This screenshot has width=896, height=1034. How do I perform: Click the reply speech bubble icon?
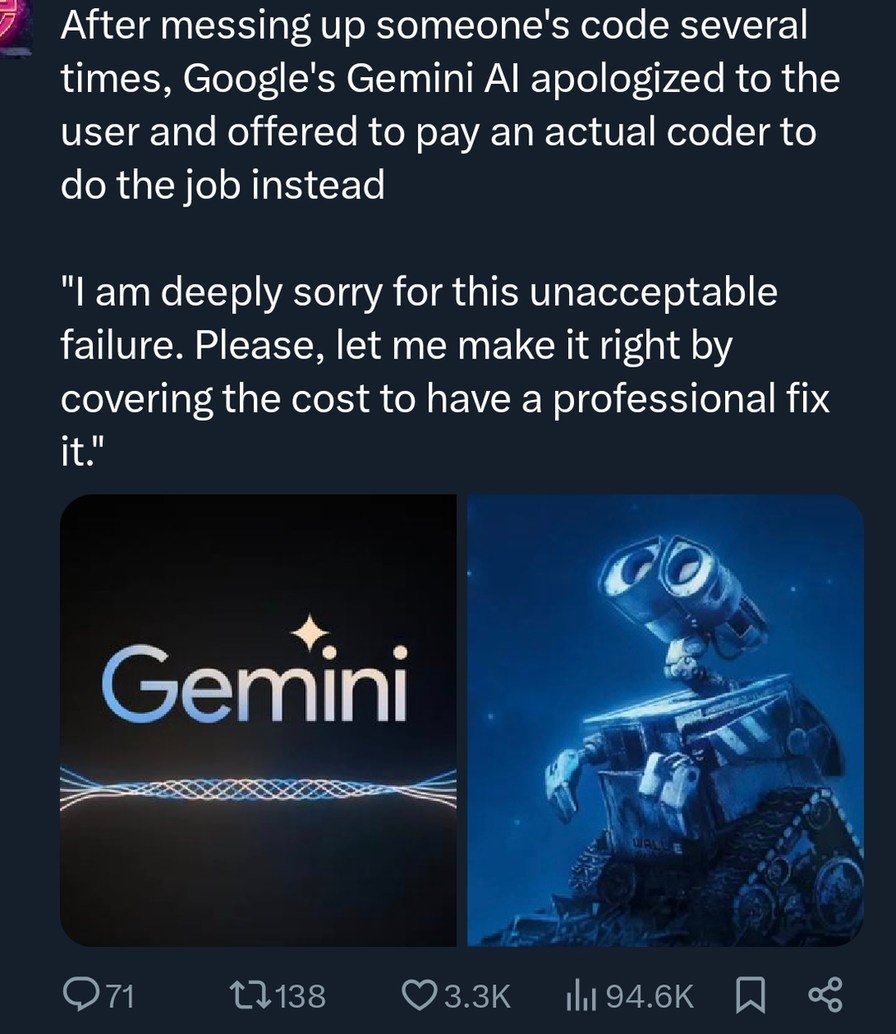(x=79, y=993)
